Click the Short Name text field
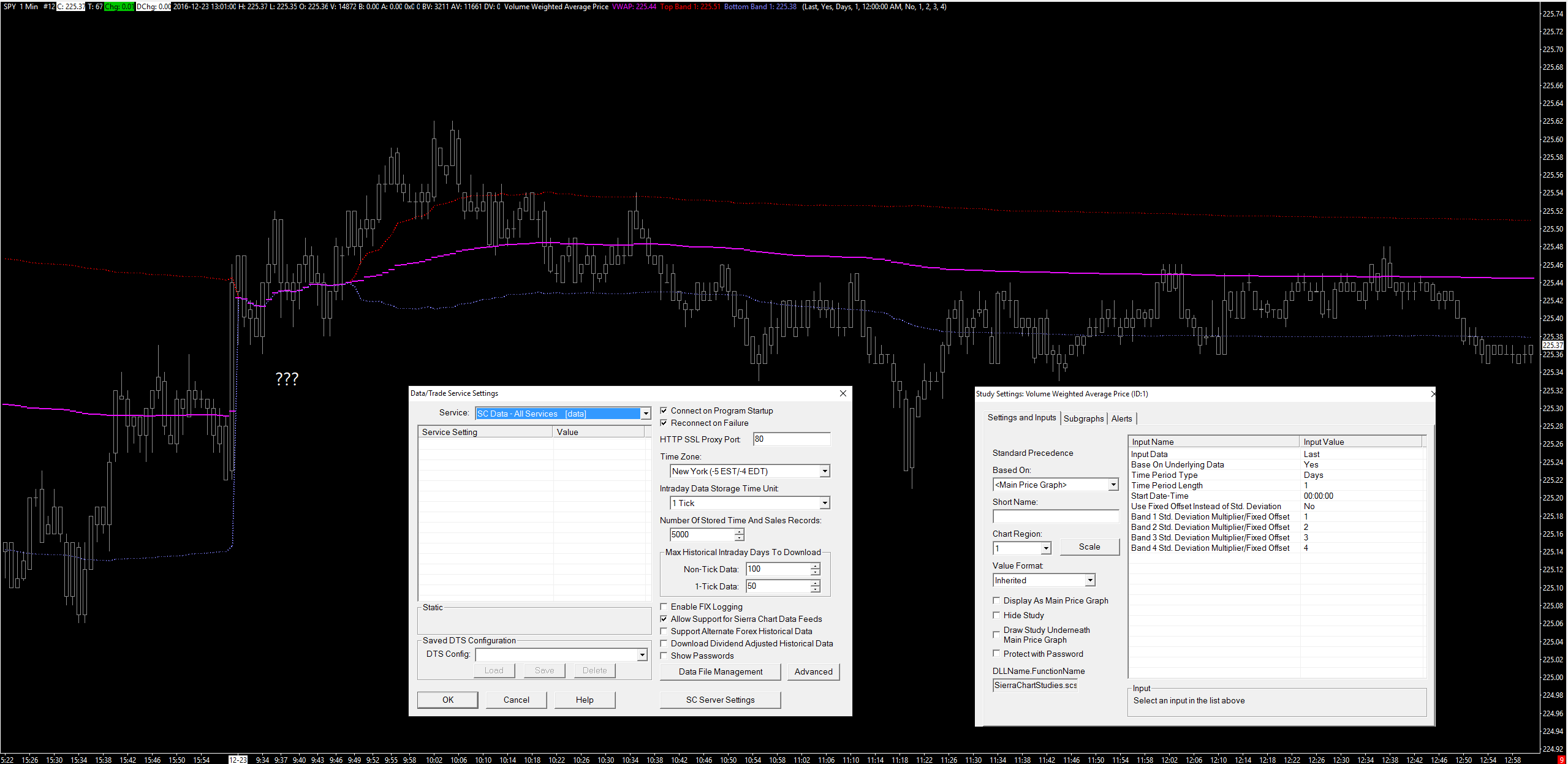 point(1055,516)
